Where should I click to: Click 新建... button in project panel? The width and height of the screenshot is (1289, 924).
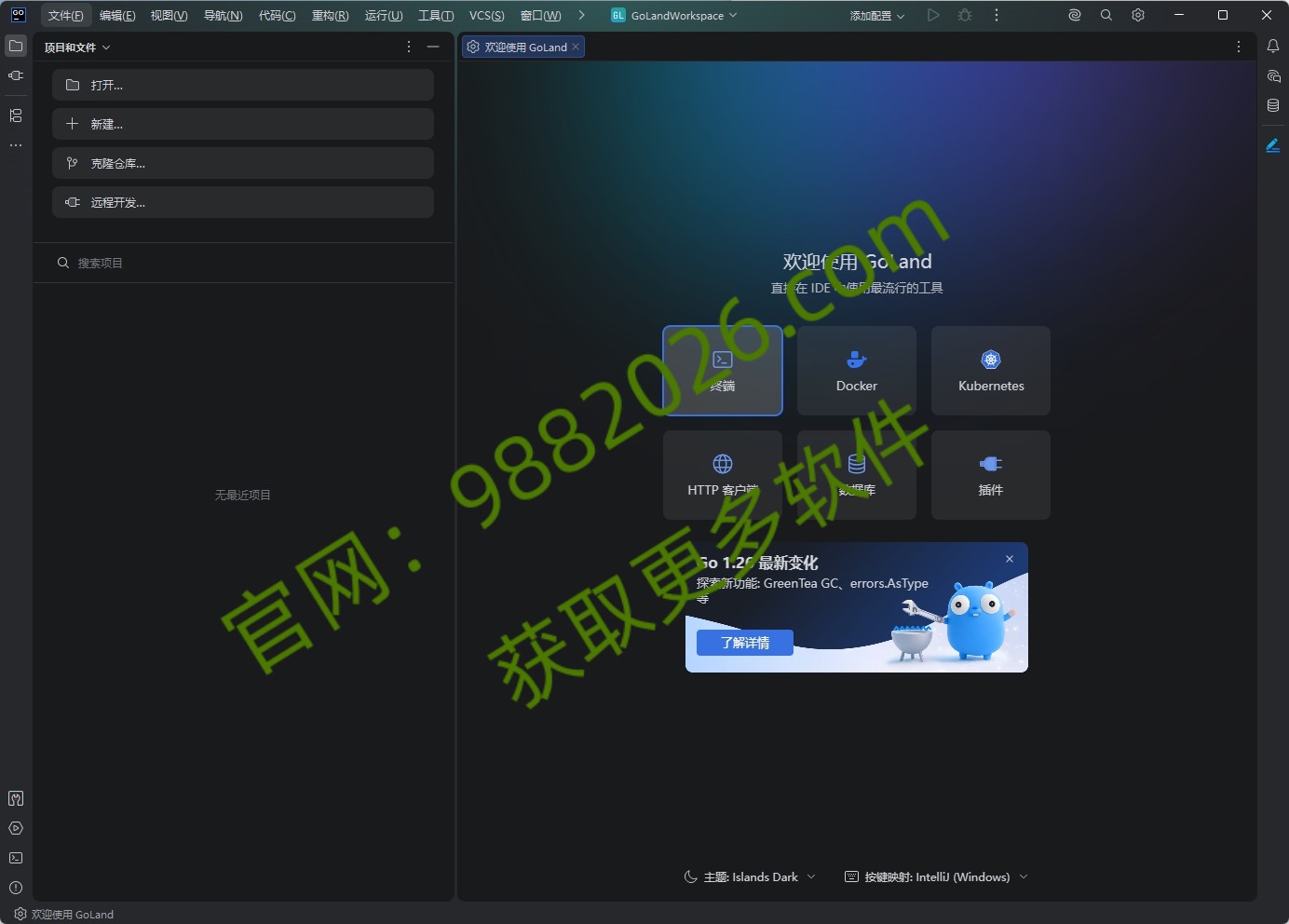[x=243, y=124]
